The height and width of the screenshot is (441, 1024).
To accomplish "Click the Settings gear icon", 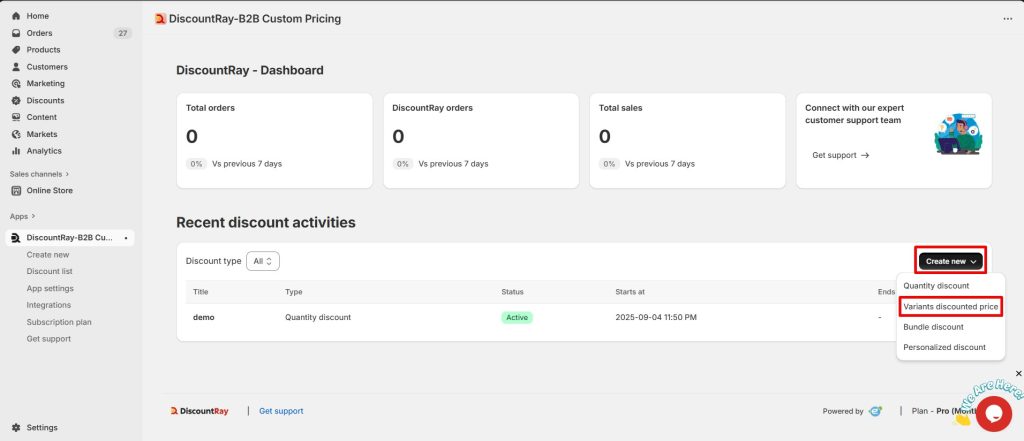I will pyautogui.click(x=16, y=427).
